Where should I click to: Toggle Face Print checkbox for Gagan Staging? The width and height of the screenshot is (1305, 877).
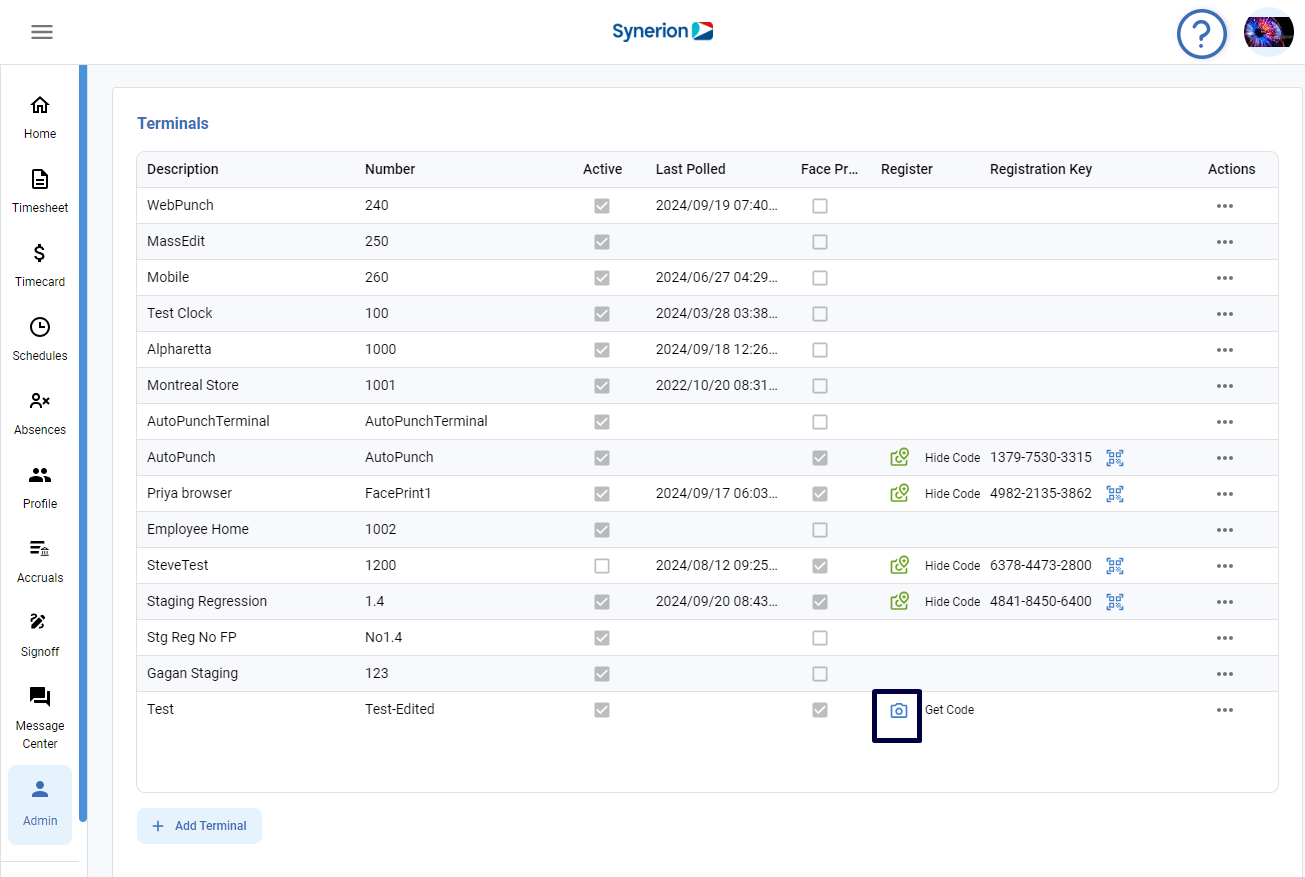point(820,674)
